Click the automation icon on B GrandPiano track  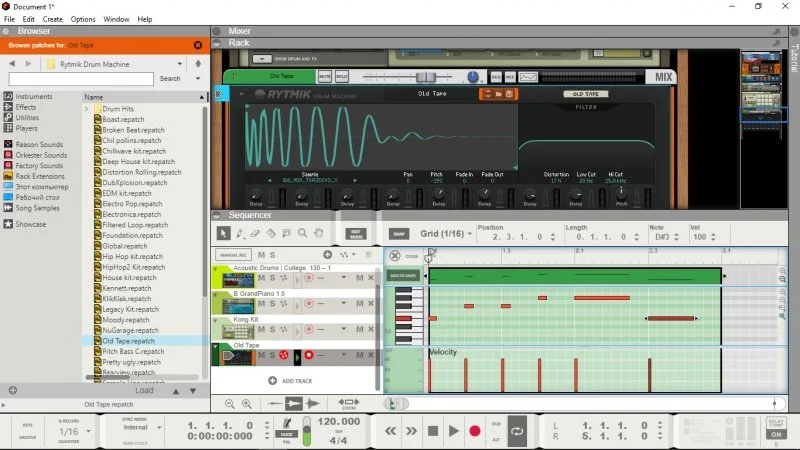point(283,304)
